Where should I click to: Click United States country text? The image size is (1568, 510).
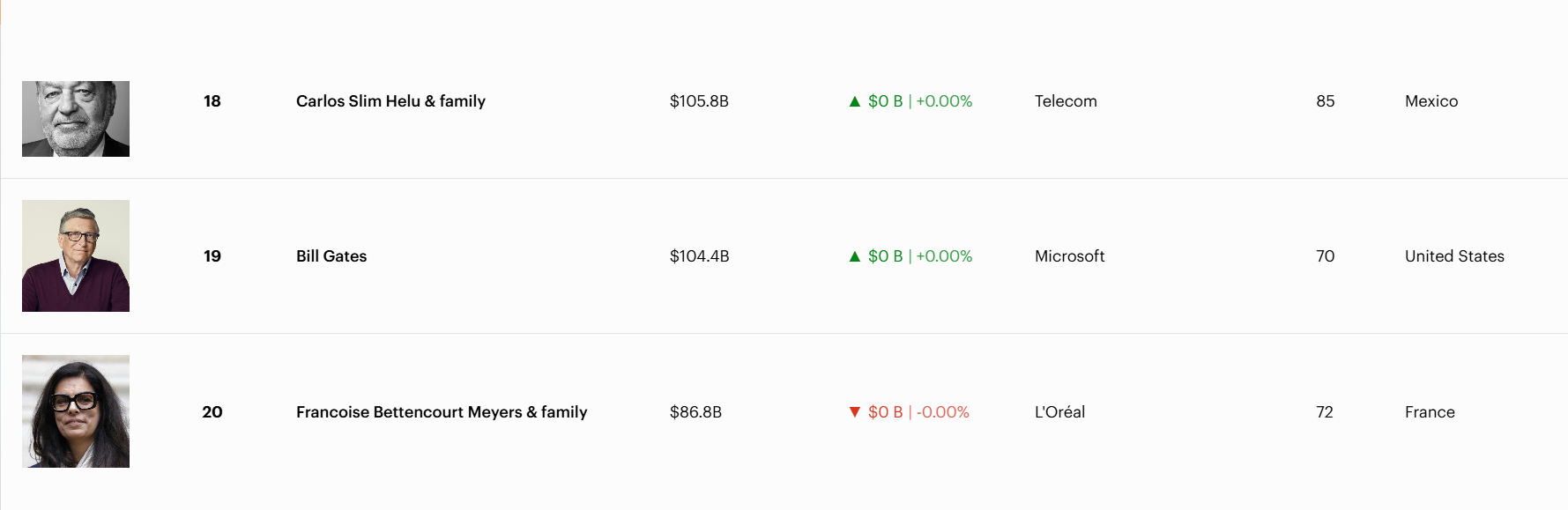pos(1454,256)
